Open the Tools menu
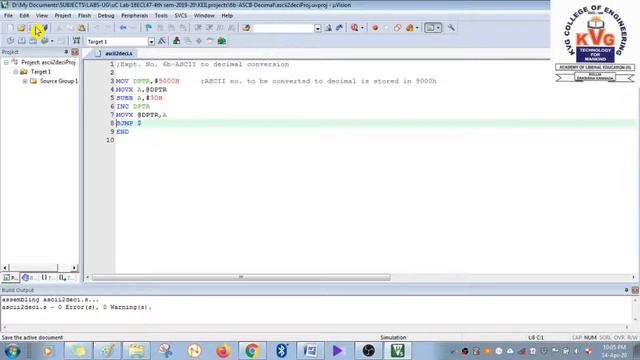Screen dimensions: 640x360 coord(161,16)
